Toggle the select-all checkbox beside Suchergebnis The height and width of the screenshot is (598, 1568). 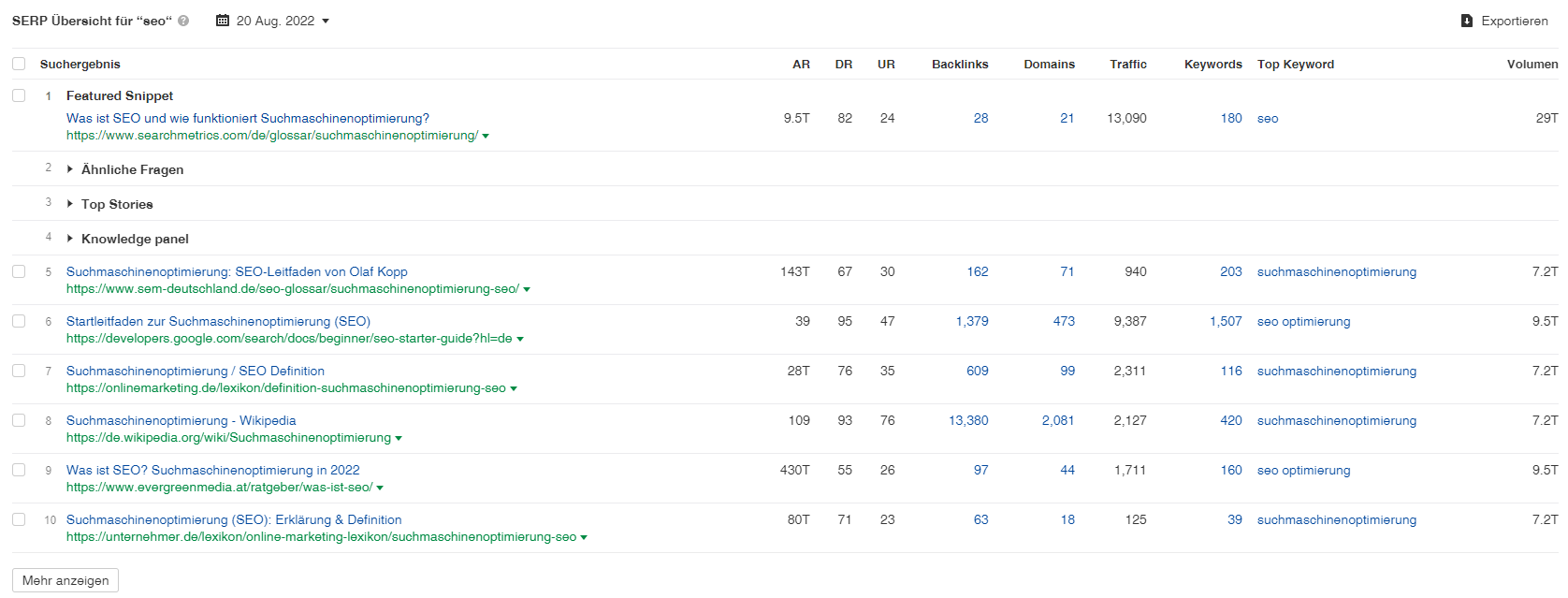point(19,64)
